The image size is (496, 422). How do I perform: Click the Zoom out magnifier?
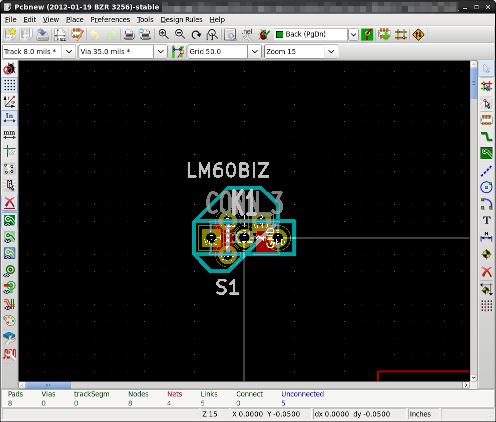click(180, 34)
